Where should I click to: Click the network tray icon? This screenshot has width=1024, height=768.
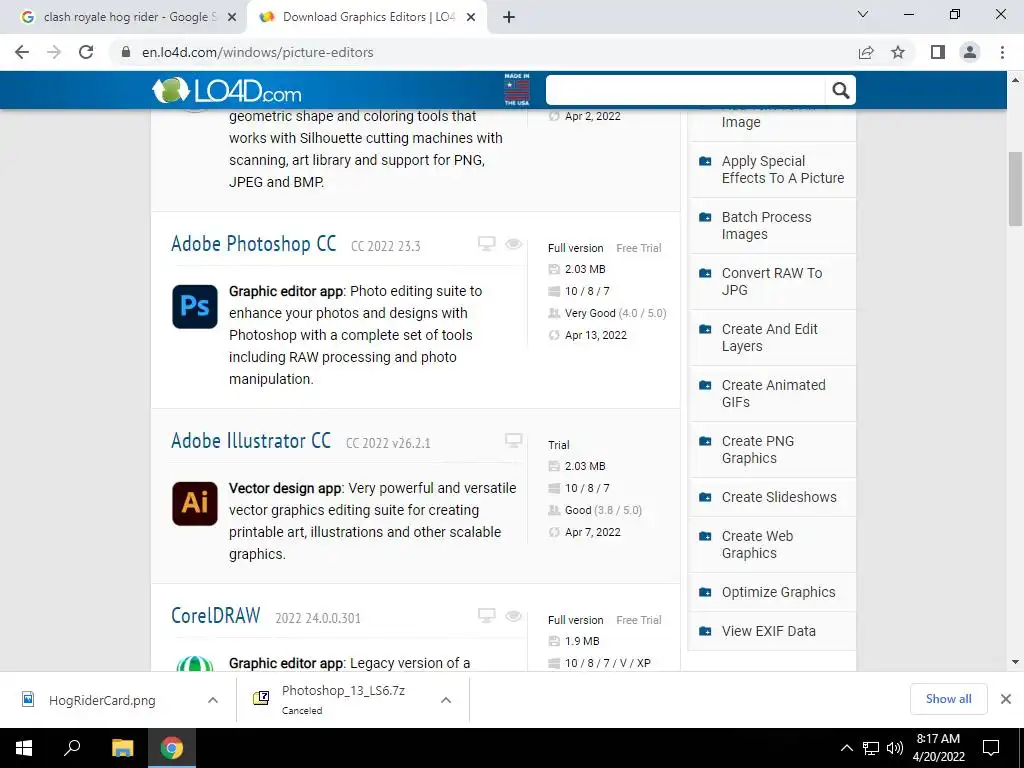click(x=871, y=748)
